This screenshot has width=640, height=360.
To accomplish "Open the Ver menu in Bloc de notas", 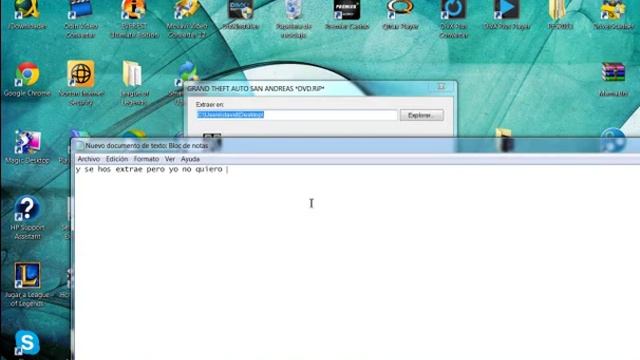I will tap(170, 159).
